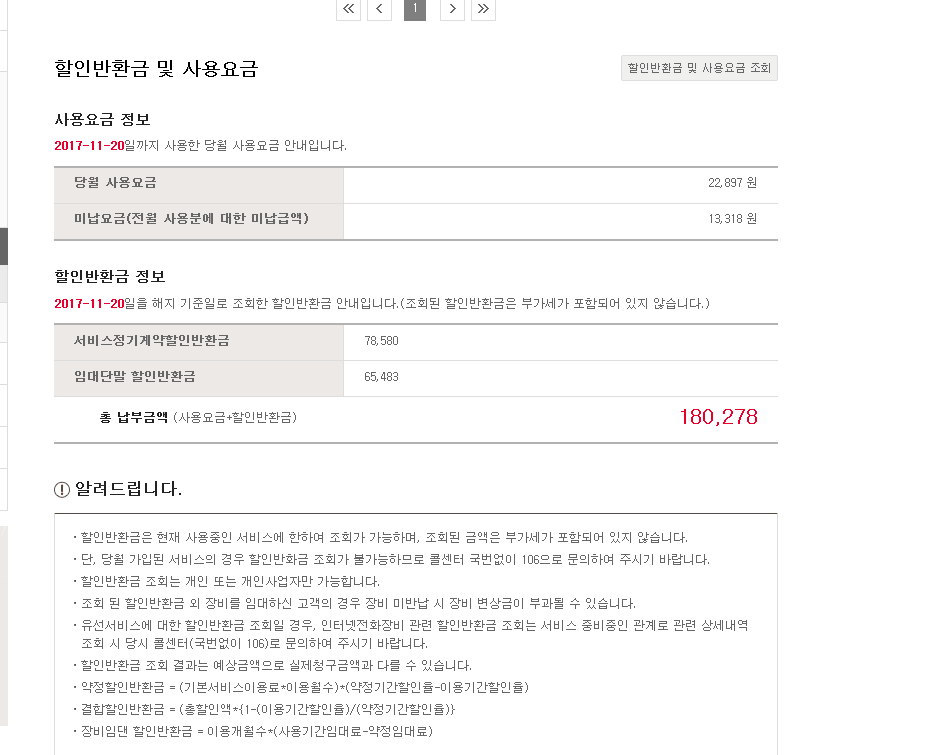929x755 pixels.
Task: Click the 총 납부금액 label
Action: pyautogui.click(x=133, y=417)
